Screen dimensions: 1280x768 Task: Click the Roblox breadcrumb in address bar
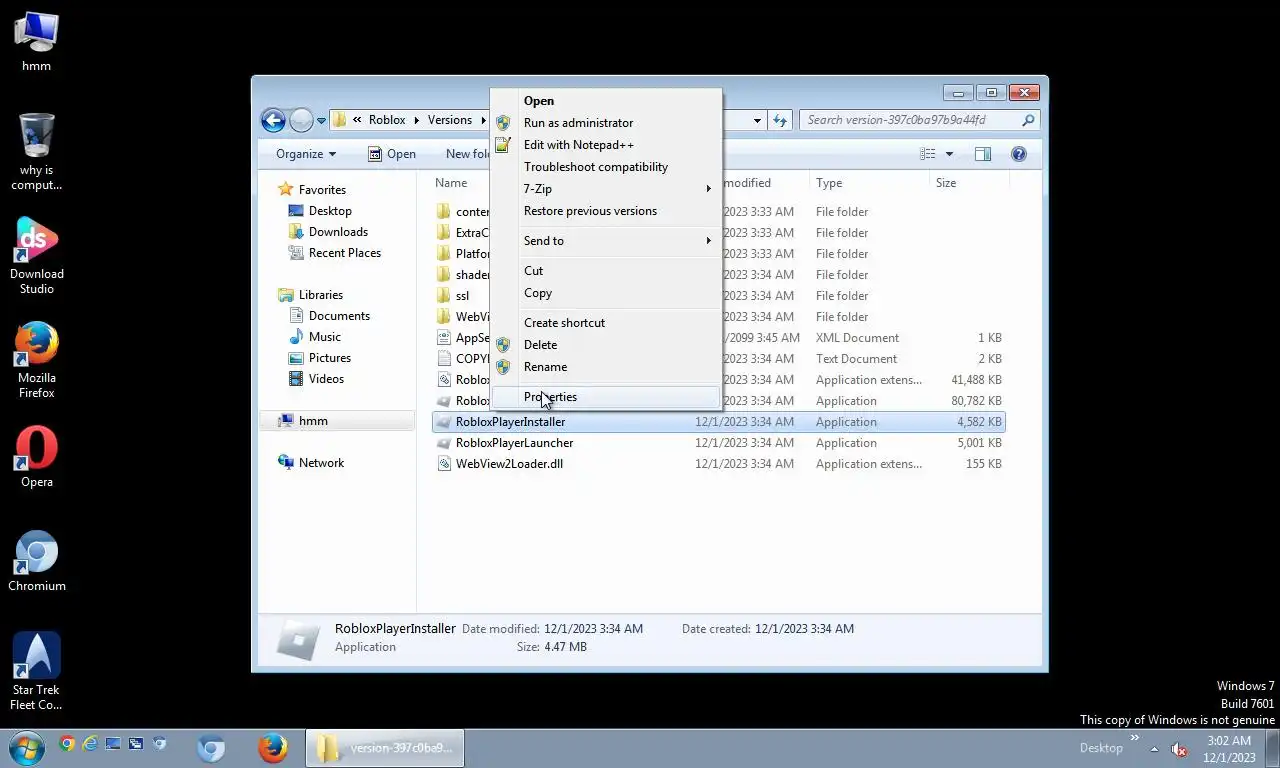[x=387, y=120]
